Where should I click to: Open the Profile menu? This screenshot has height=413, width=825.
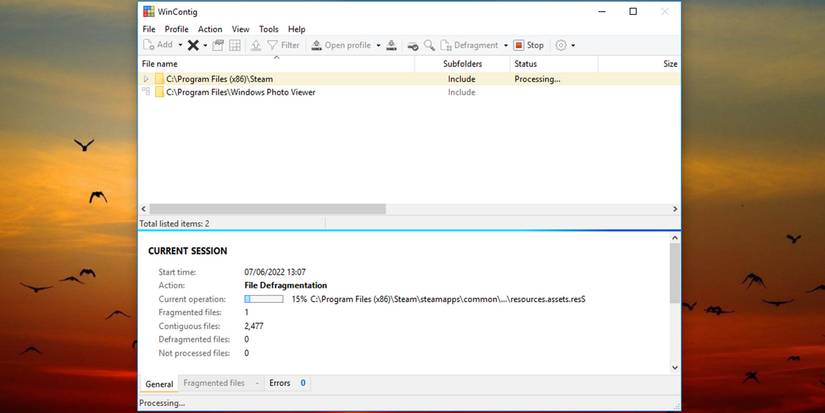click(176, 29)
